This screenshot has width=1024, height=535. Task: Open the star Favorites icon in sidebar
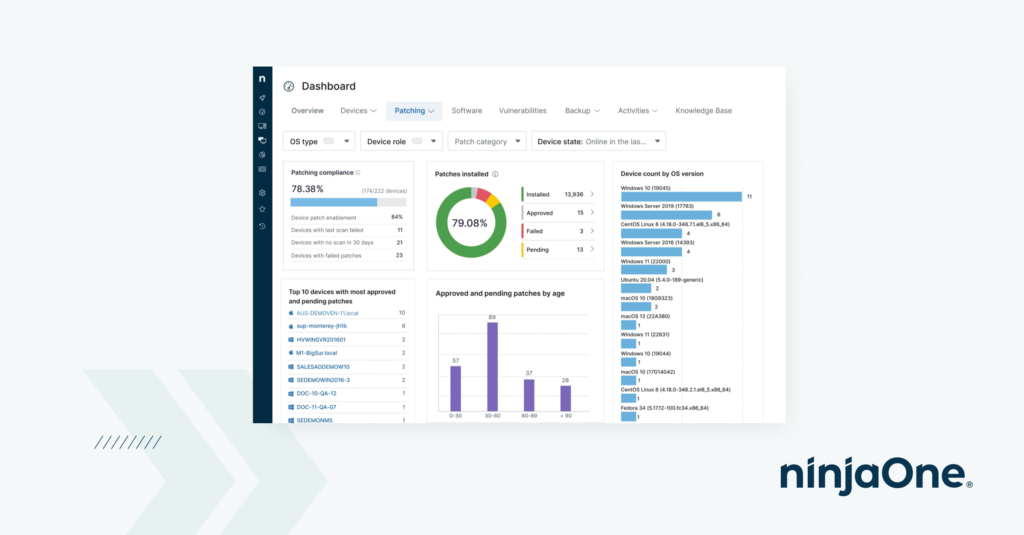click(x=262, y=209)
